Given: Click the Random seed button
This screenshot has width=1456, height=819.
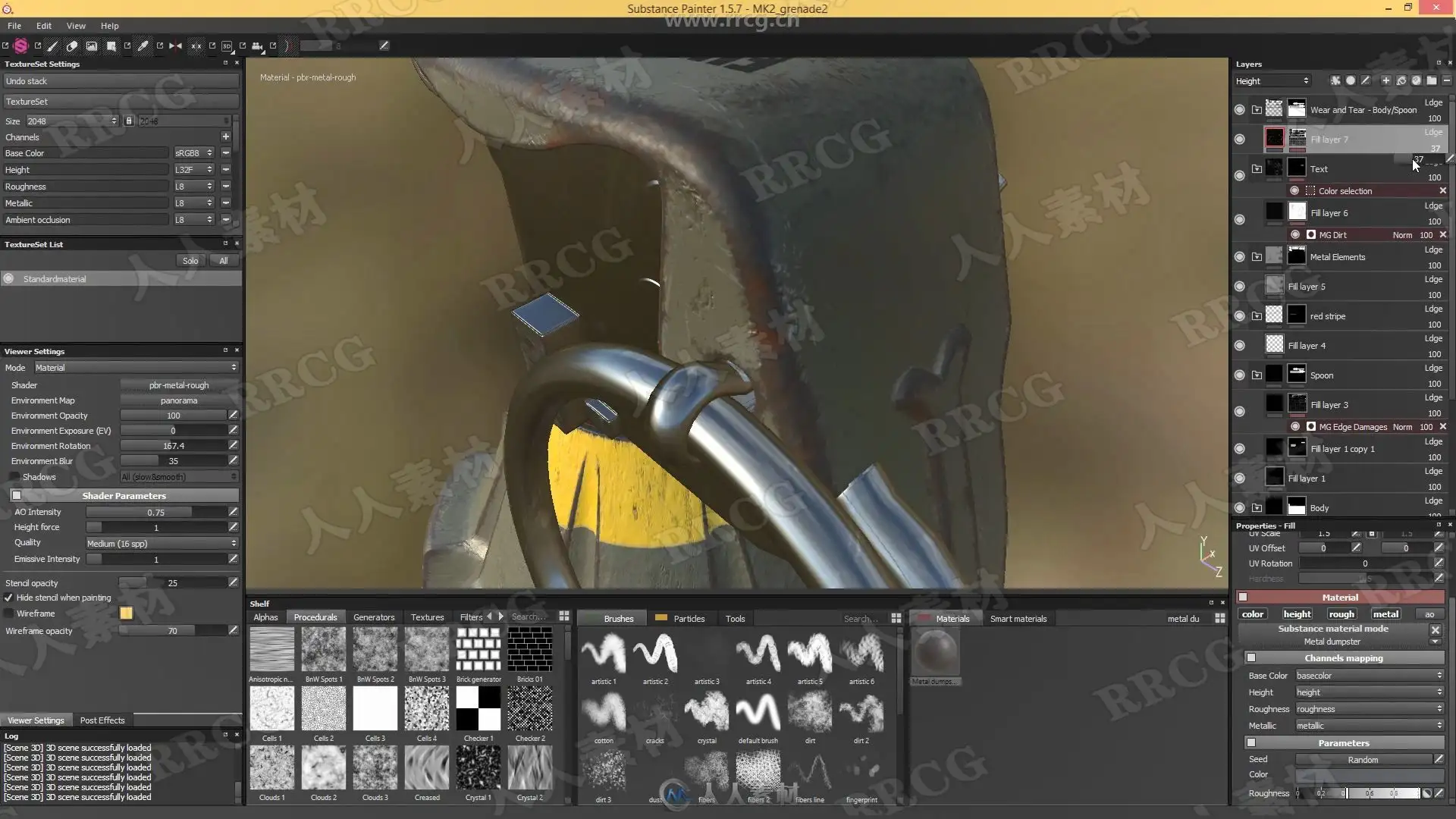Looking at the screenshot, I should (x=1363, y=760).
